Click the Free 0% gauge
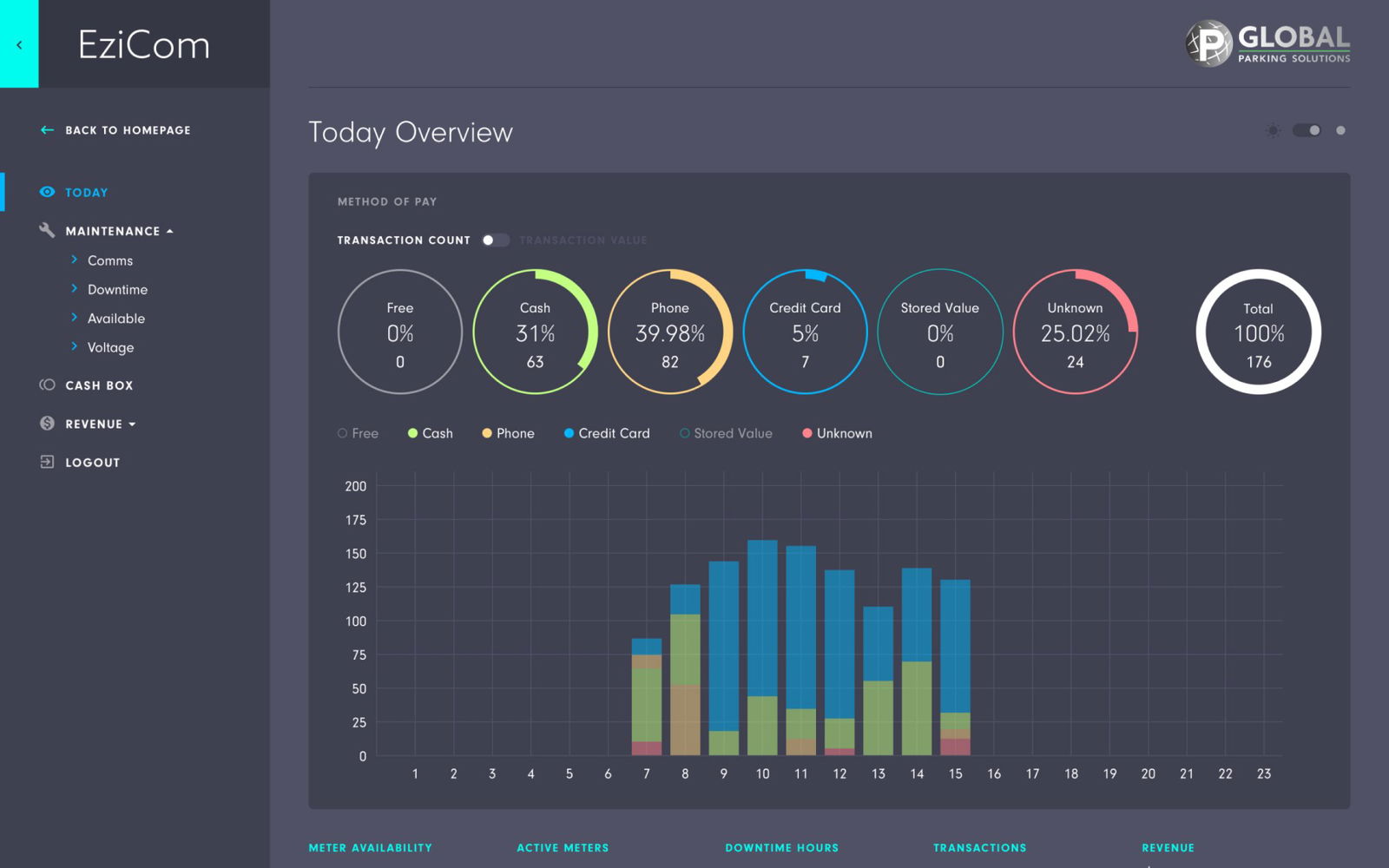 [x=400, y=332]
